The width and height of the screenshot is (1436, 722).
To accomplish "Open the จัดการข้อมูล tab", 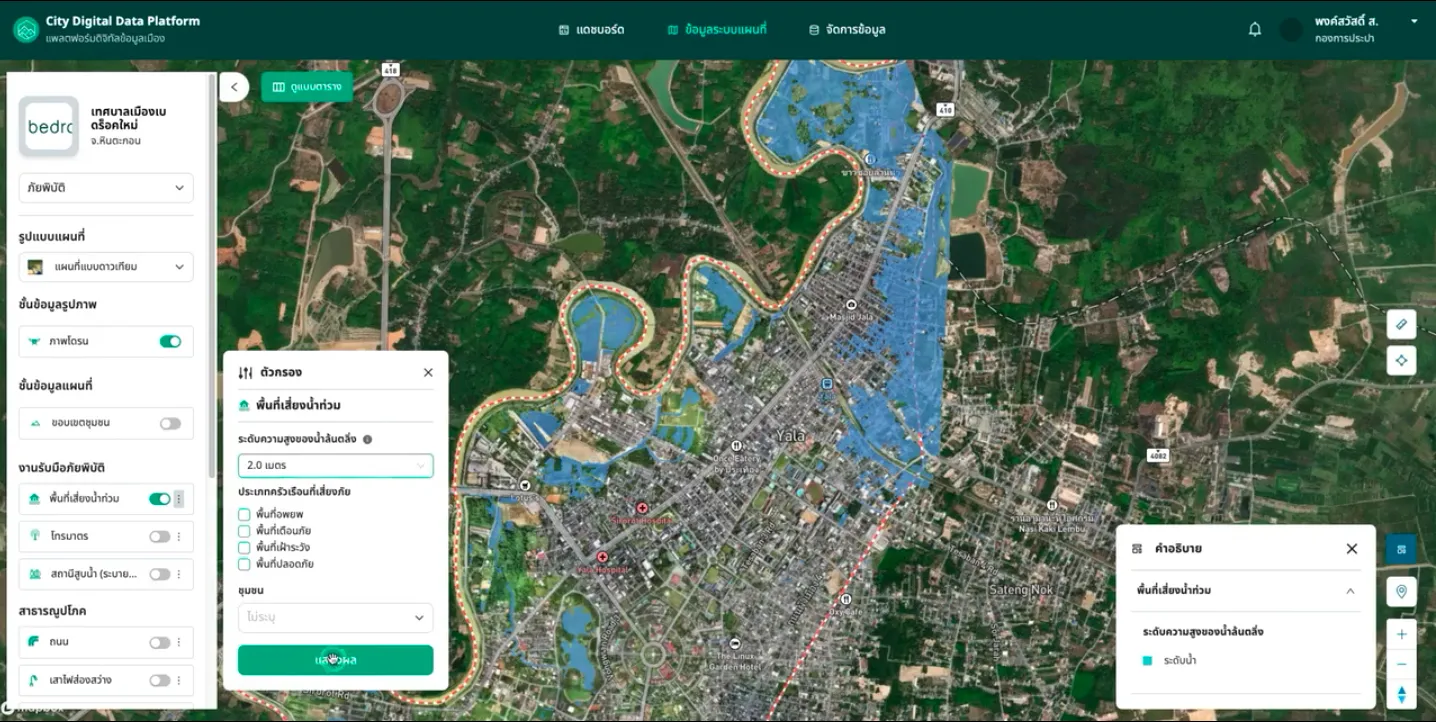I will 846,30.
